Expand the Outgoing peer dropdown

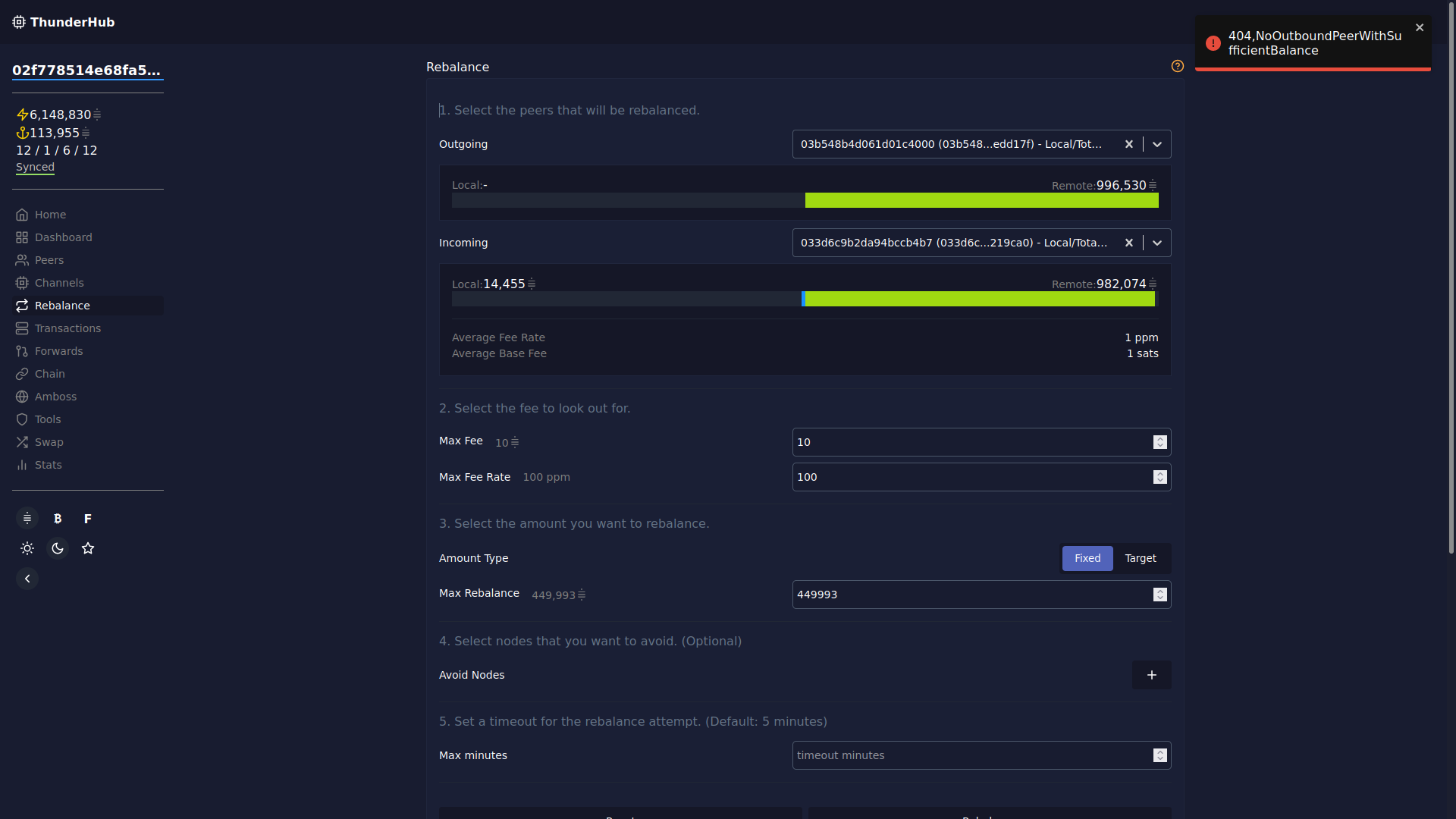(1157, 144)
